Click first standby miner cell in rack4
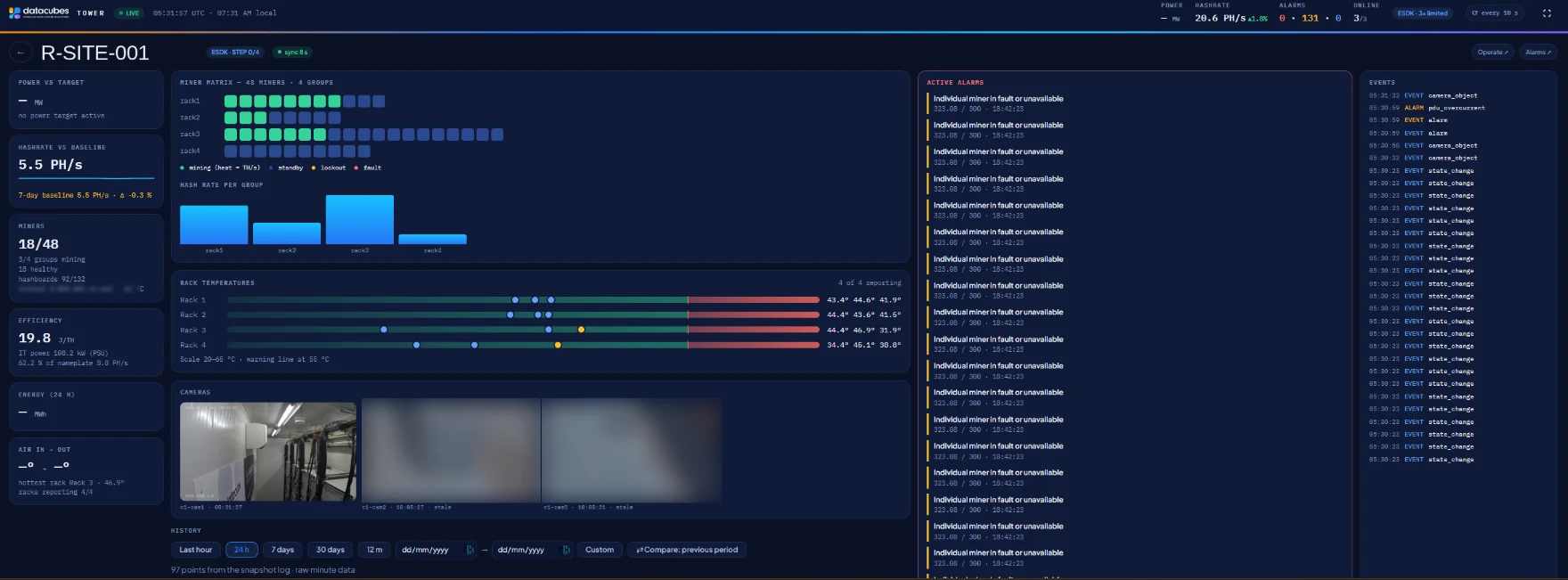1568x580 pixels. point(231,151)
